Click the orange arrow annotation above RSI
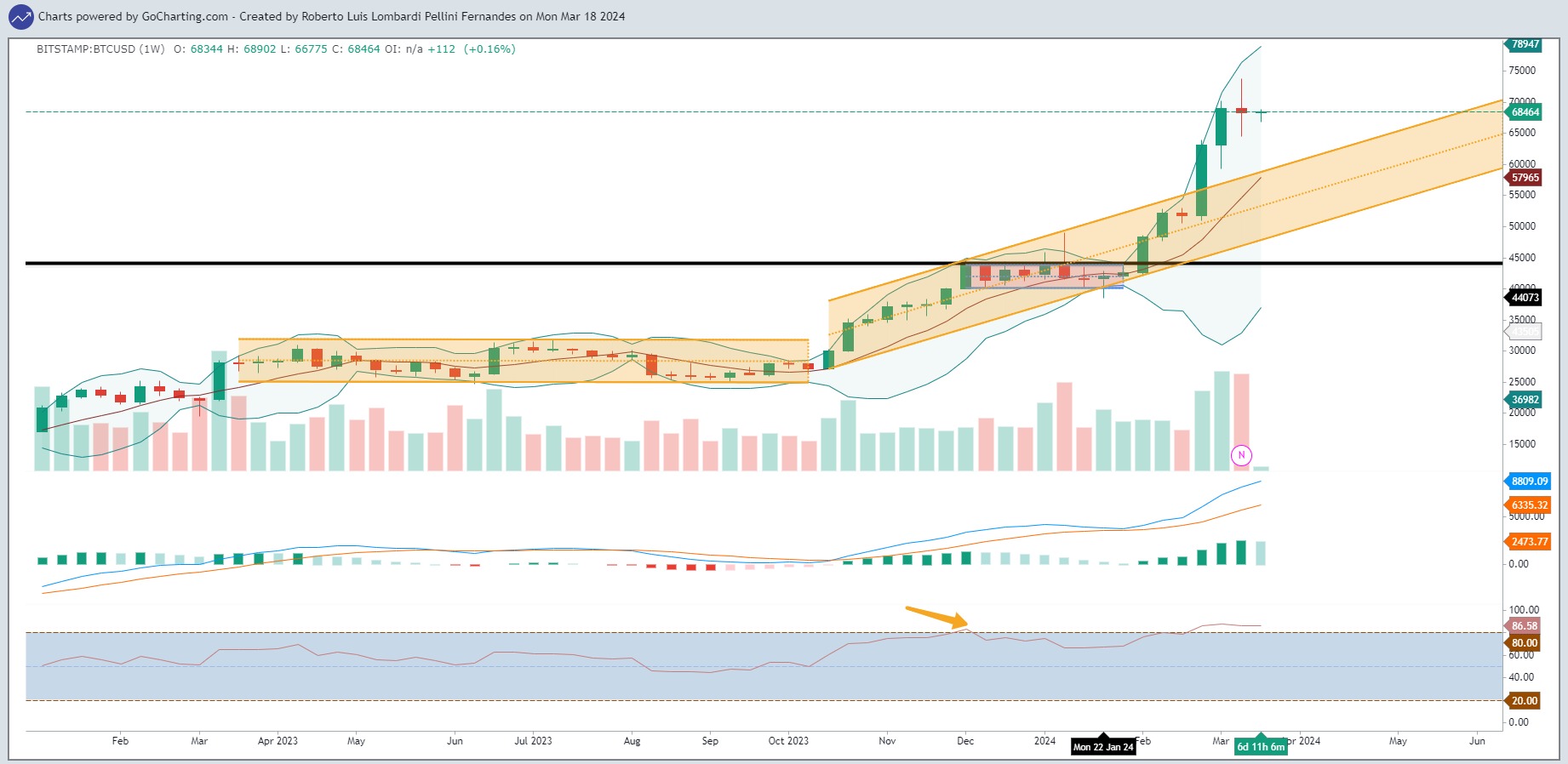Screen dimensions: 1568x764 (x=936, y=617)
